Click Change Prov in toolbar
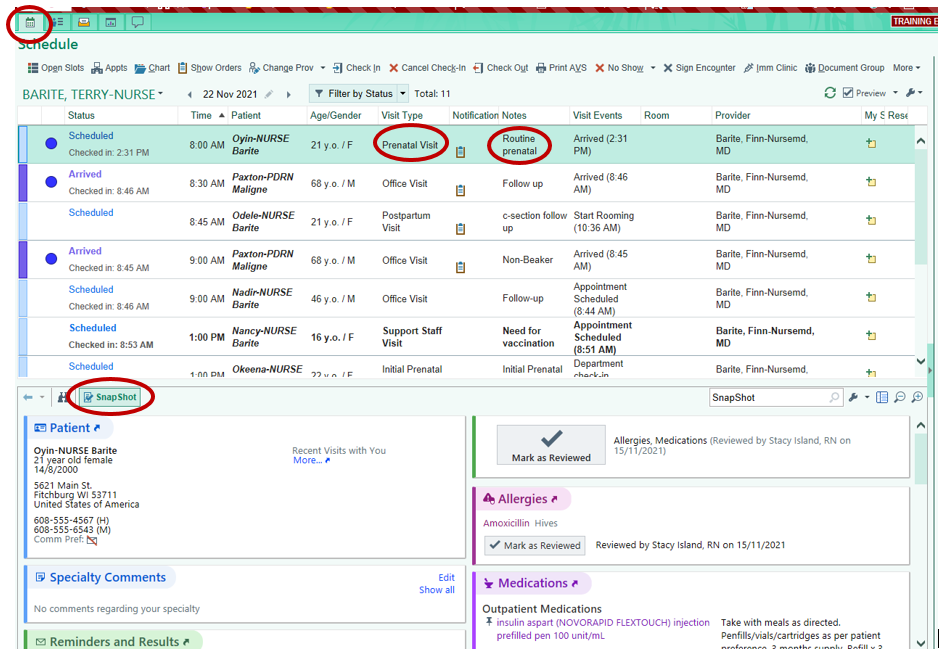Image resolution: width=946 pixels, height=656 pixels. tap(281, 68)
